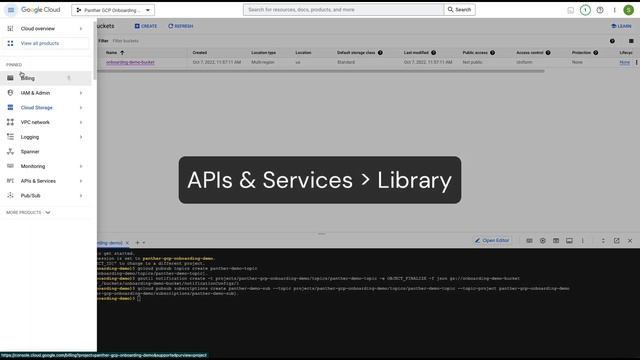This screenshot has height=360, width=640.
Task: Open the notifications badge icon
Action: tap(585, 10)
